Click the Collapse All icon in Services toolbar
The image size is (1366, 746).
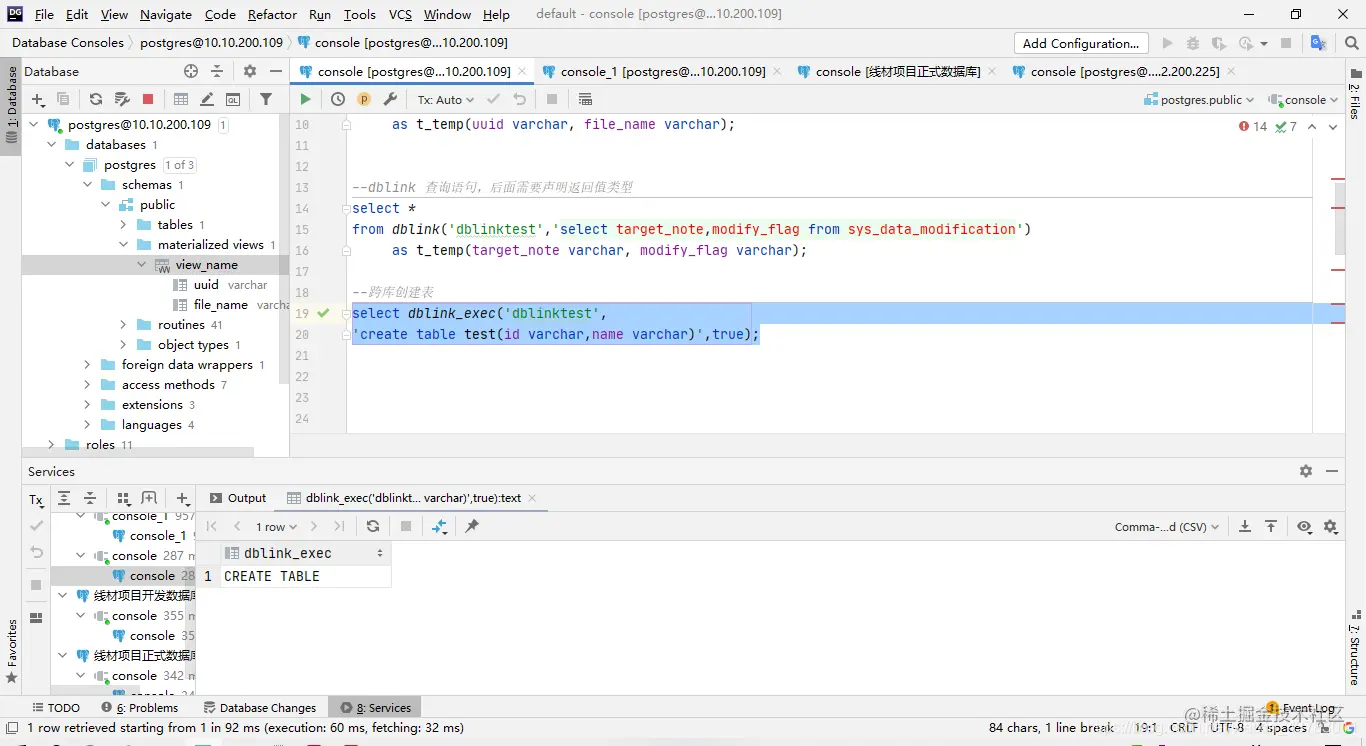pyautogui.click(x=90, y=498)
